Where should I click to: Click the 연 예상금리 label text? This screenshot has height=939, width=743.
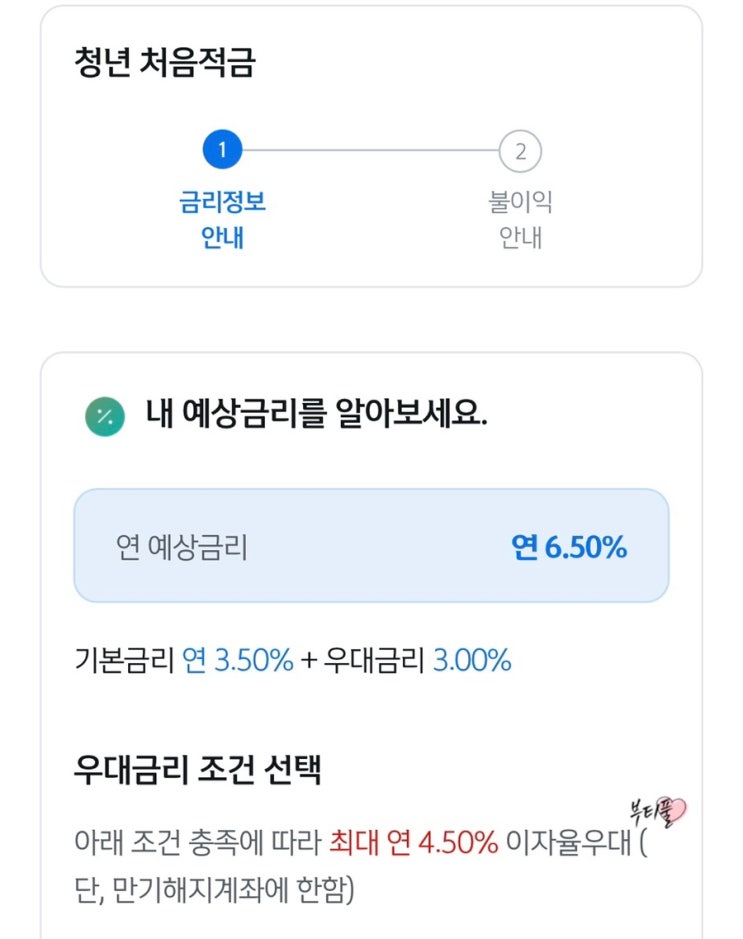click(x=181, y=547)
